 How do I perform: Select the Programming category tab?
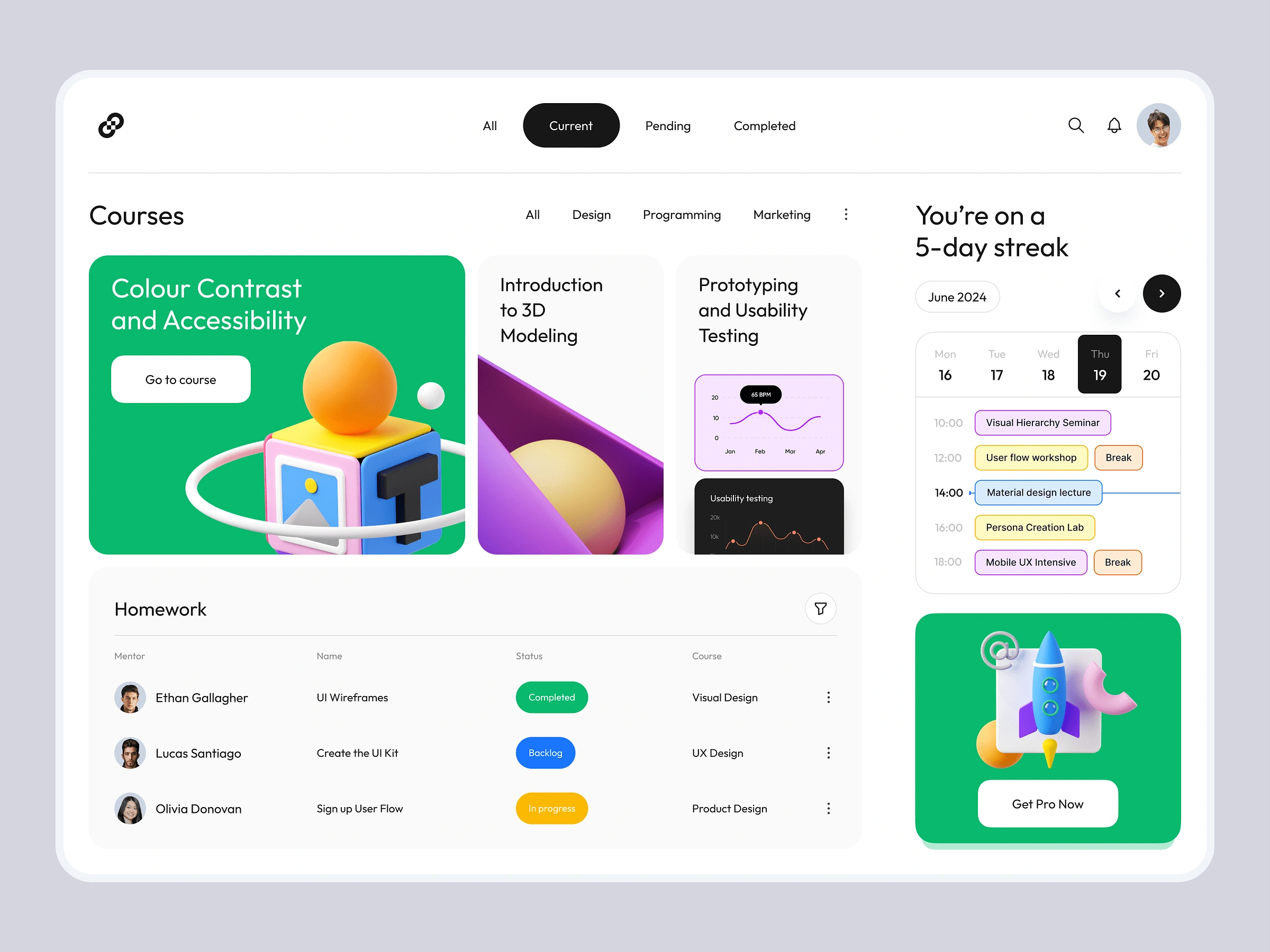click(682, 214)
